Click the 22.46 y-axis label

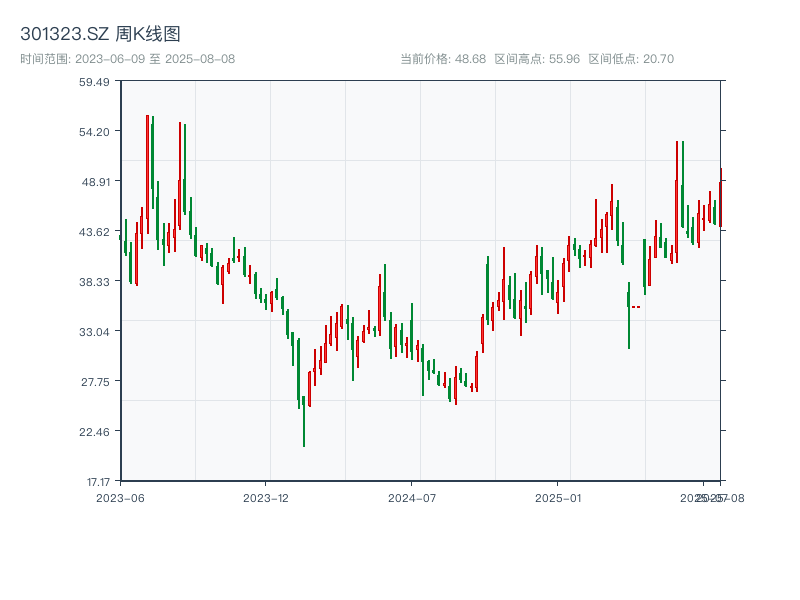(x=94, y=432)
